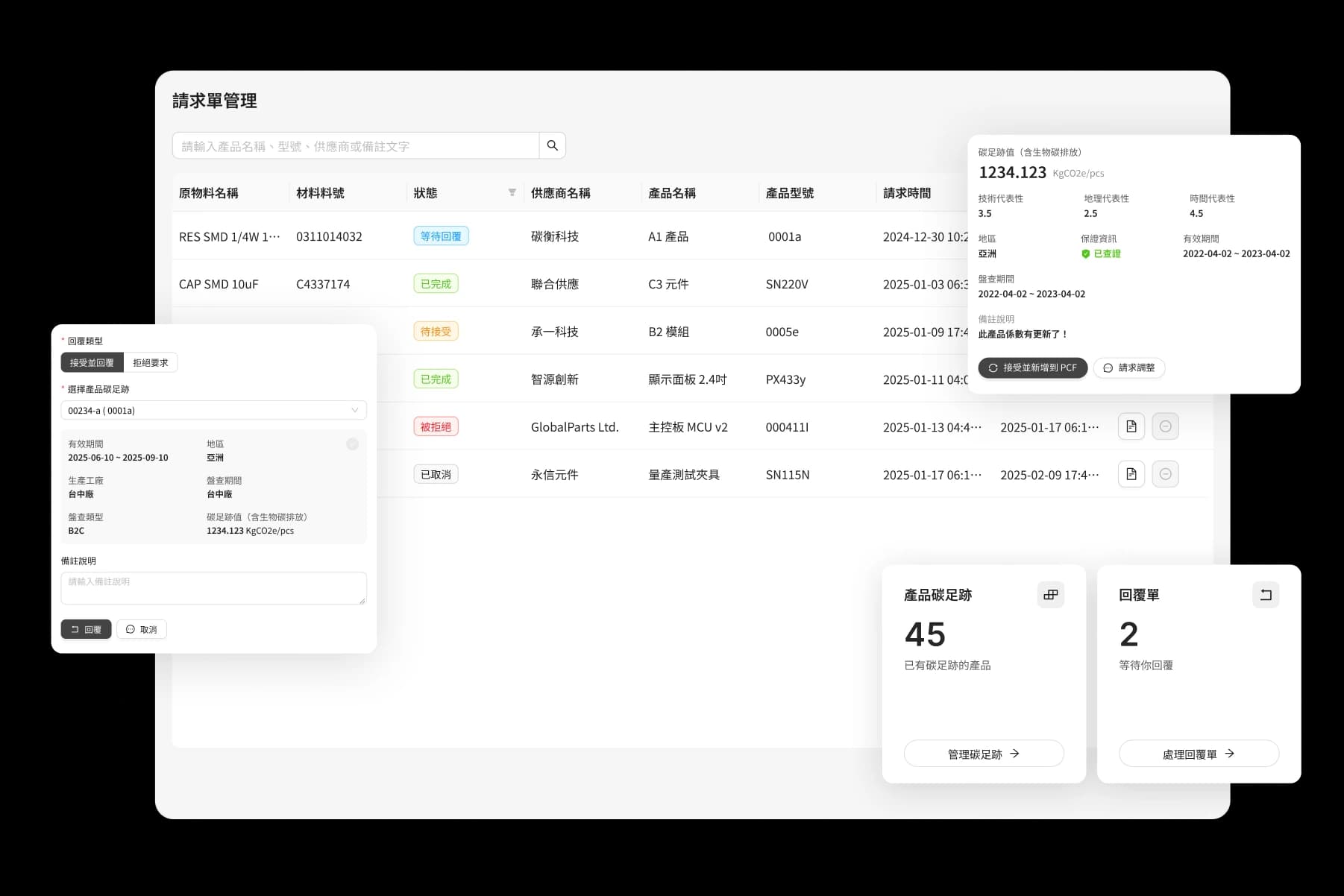Click the 備註說明 text area
1344x896 pixels.
(213, 588)
